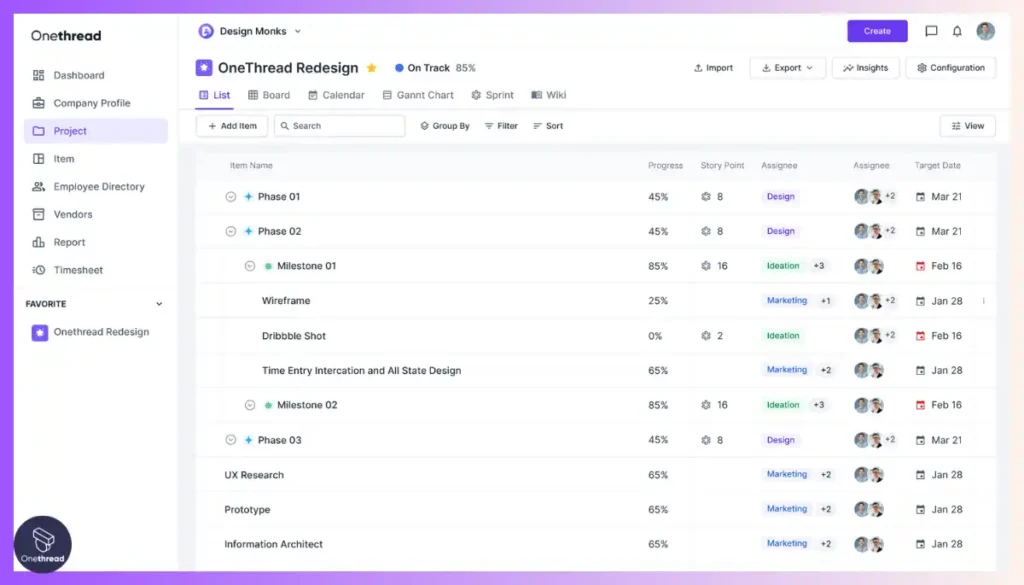Image resolution: width=1024 pixels, height=585 pixels.
Task: Click Ideation tag on Milestone 01 row
Action: click(x=782, y=266)
